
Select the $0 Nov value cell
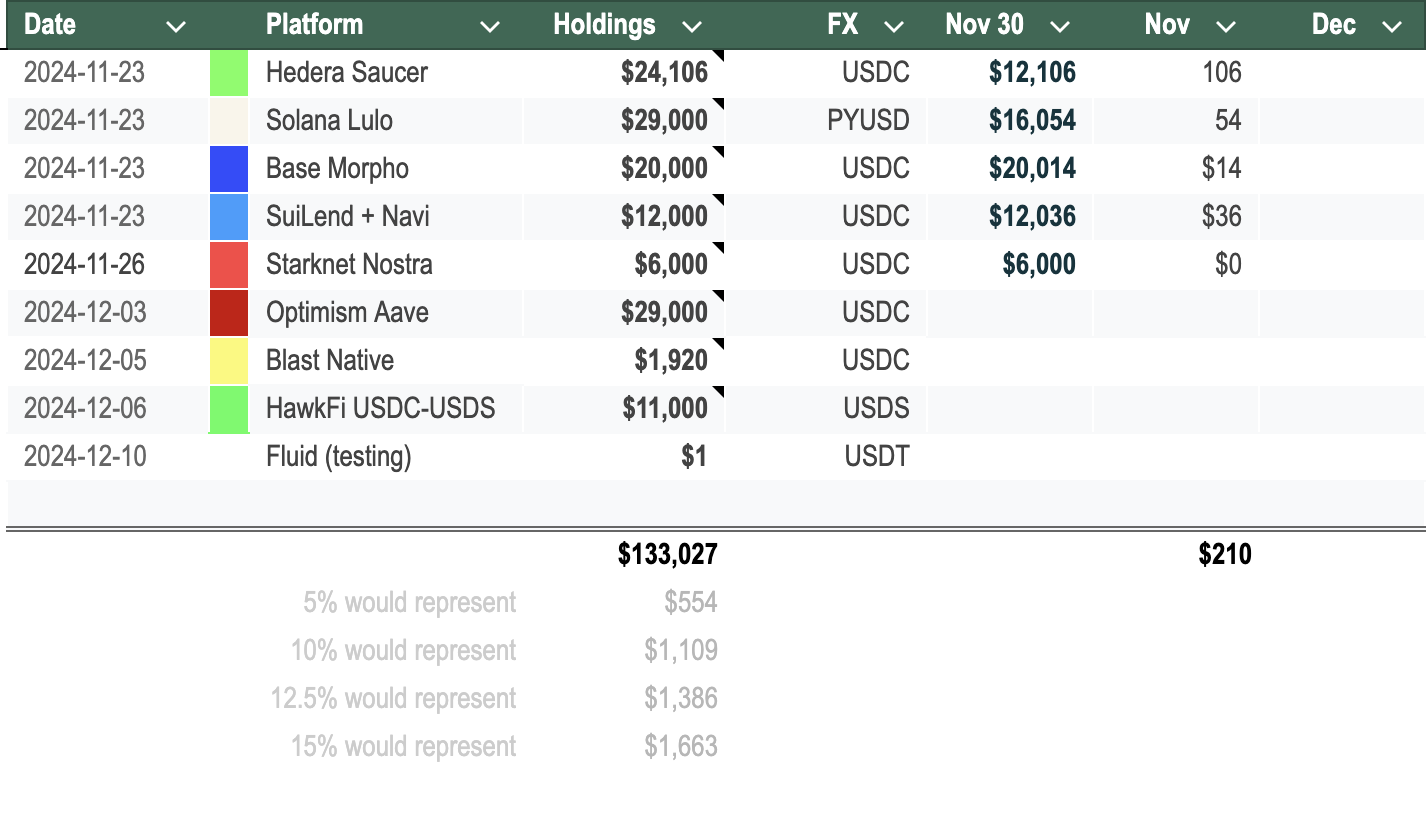tap(1176, 264)
